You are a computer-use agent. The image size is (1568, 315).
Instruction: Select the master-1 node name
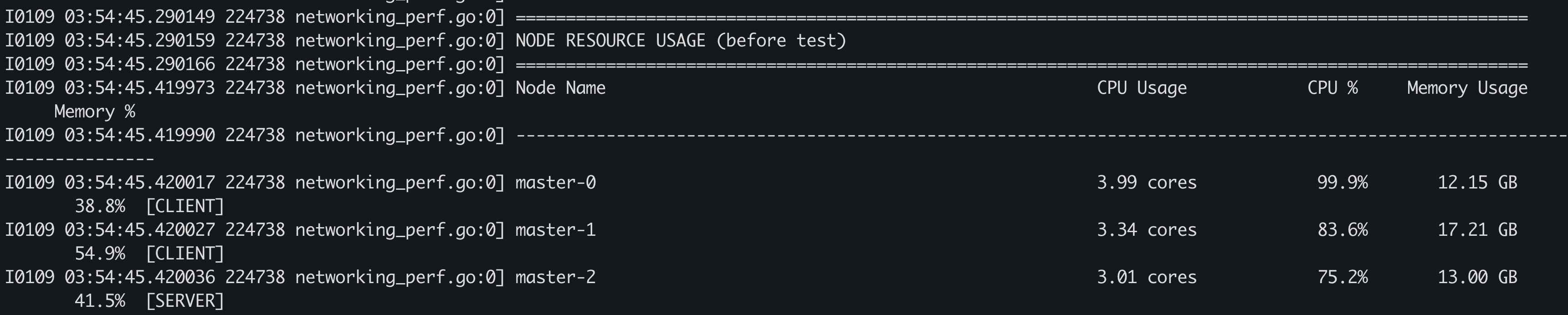(x=555, y=230)
